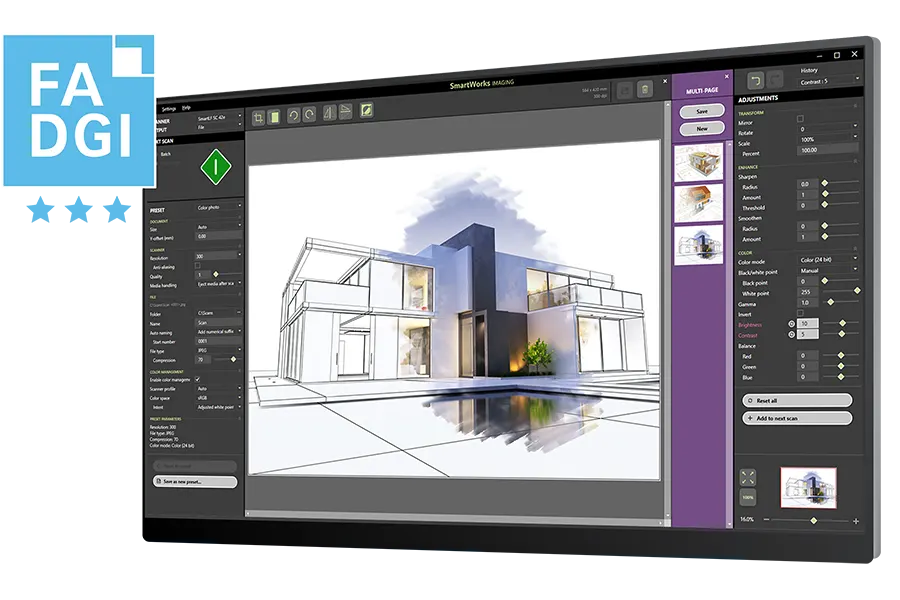This screenshot has width=900, height=600.
Task: Click the green invert toolbar icon
Action: [366, 110]
